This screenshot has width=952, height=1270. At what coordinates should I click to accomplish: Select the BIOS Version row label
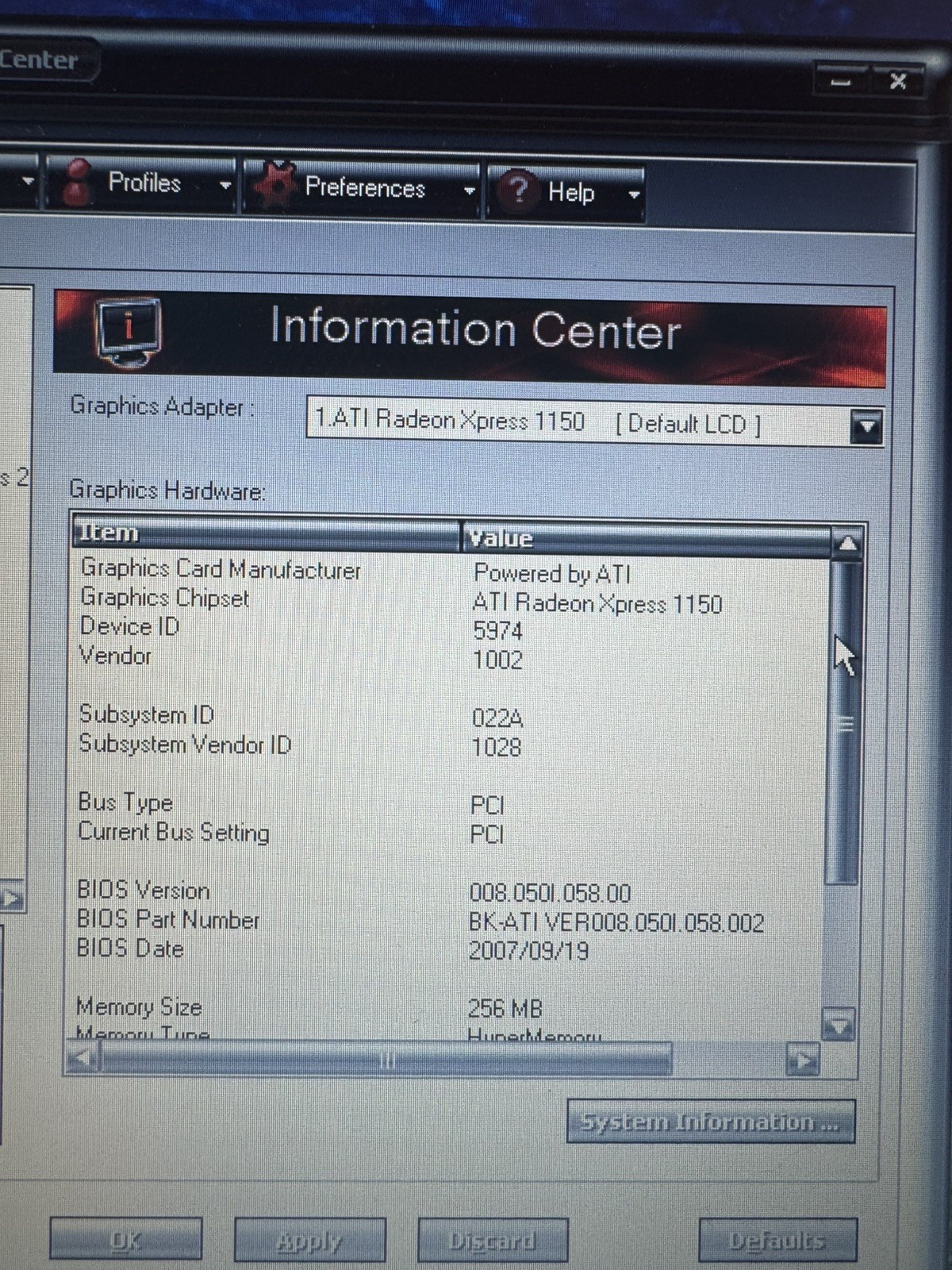pos(144,890)
